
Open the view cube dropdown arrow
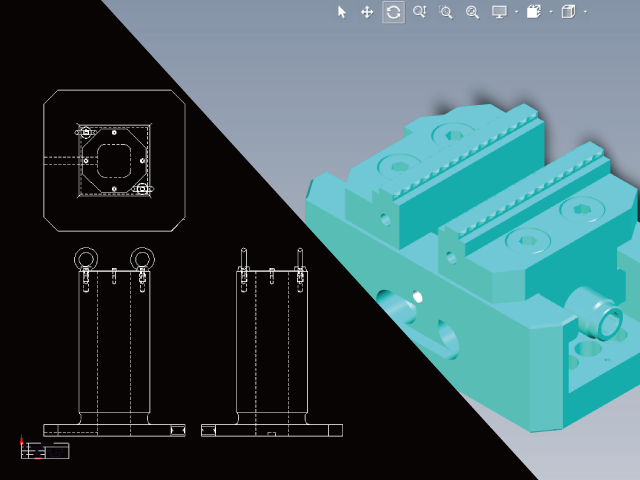585,12
